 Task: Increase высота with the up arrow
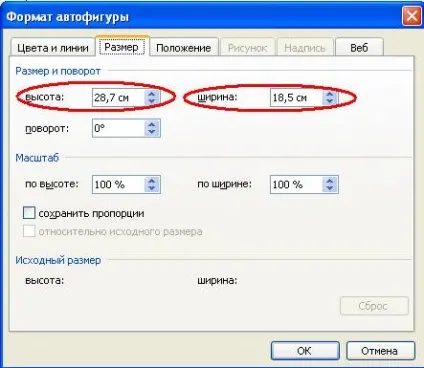point(152,94)
